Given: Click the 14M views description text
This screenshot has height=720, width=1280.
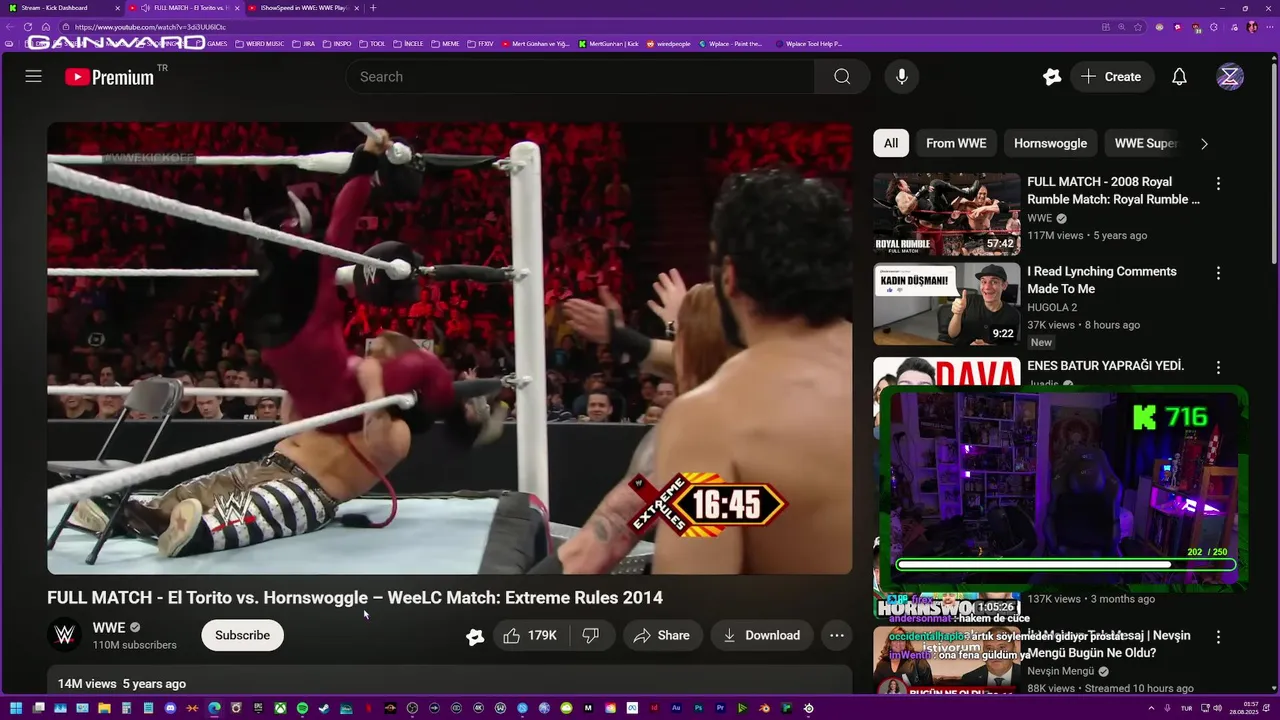Looking at the screenshot, I should (122, 684).
